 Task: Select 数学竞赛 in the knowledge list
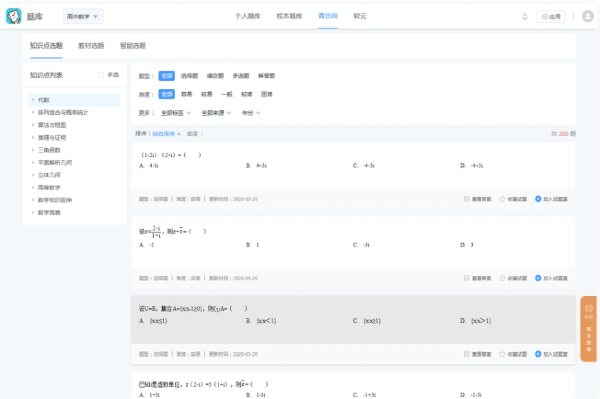coord(49,212)
